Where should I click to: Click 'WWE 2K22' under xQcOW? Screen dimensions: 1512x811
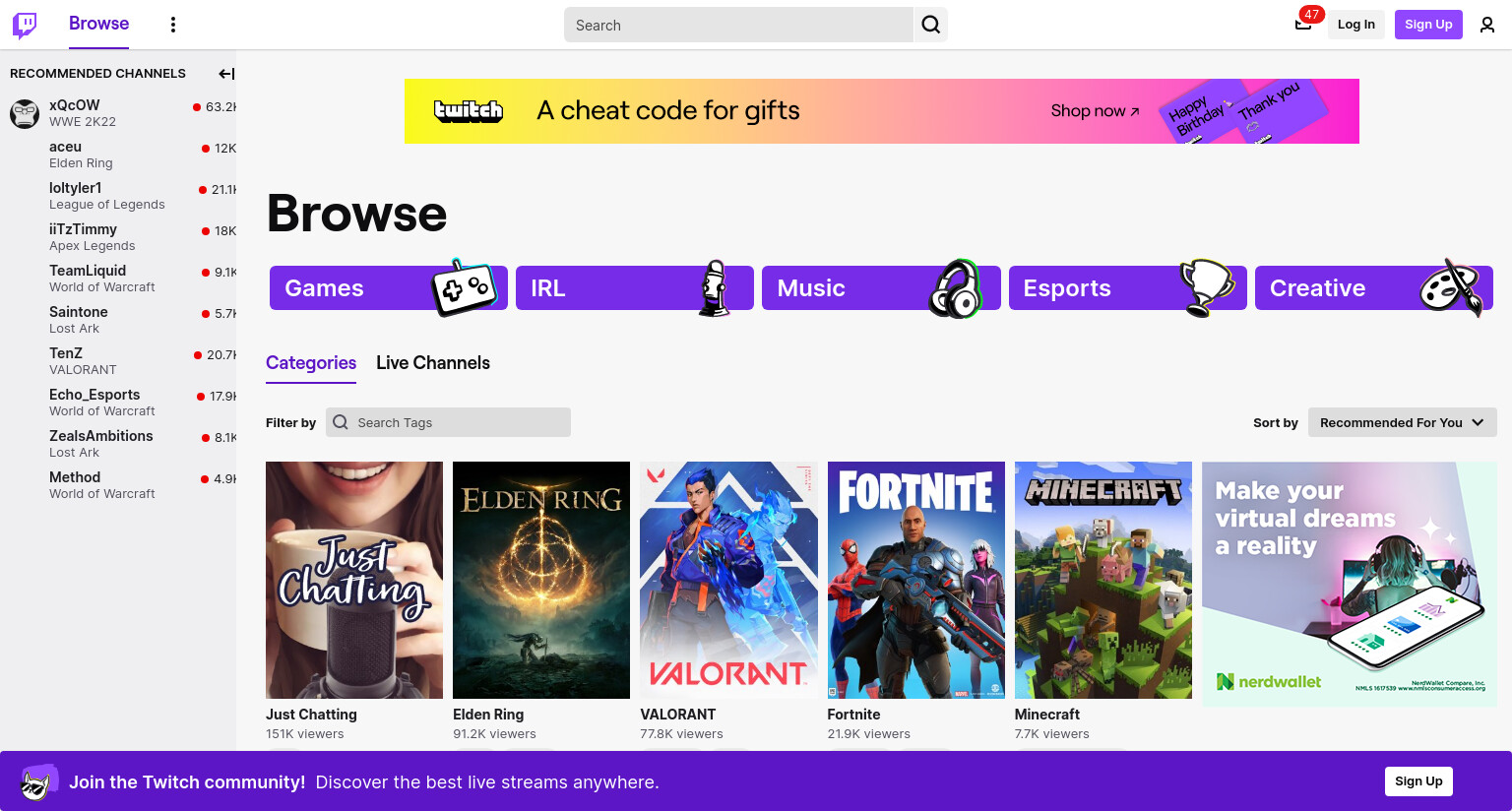click(83, 122)
